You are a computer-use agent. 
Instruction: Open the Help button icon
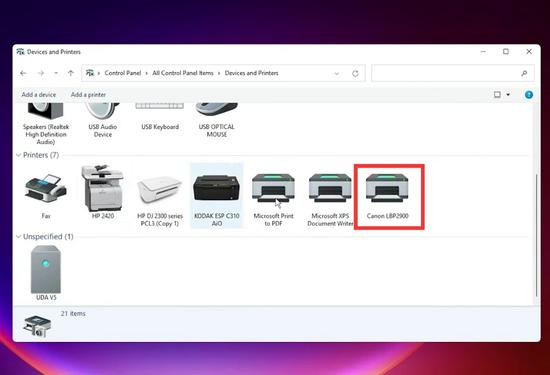[529, 95]
